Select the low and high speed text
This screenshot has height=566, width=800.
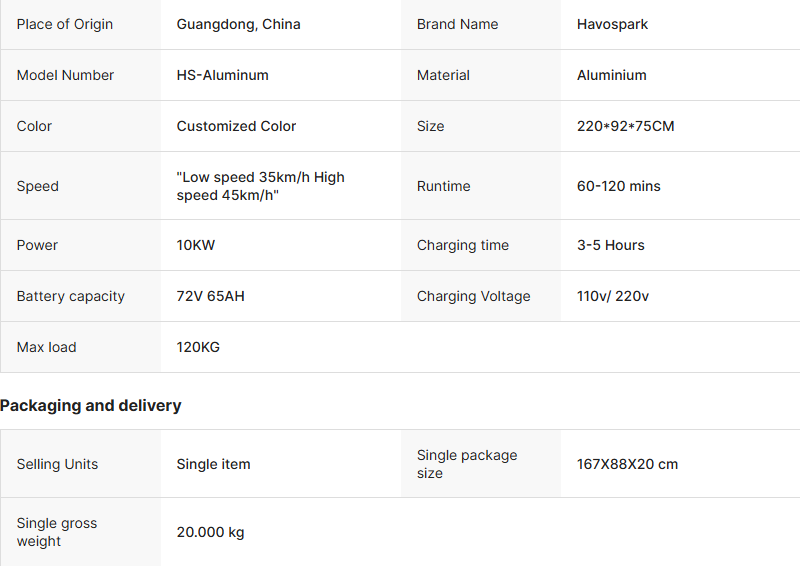click(260, 186)
